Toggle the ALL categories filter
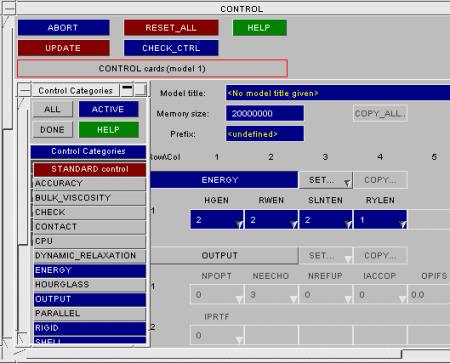This screenshot has width=450, height=363. point(52,109)
